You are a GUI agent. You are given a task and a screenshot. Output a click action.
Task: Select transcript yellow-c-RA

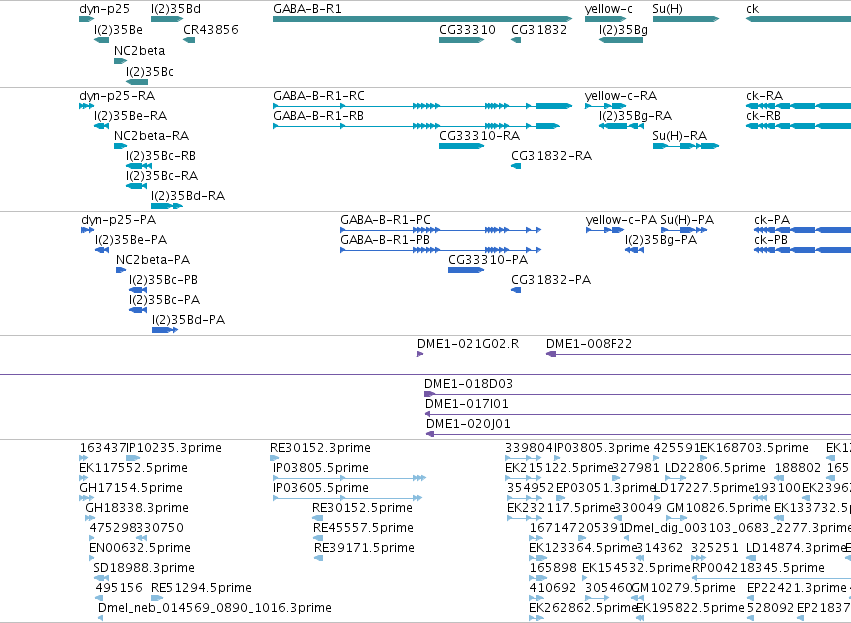coord(606,106)
